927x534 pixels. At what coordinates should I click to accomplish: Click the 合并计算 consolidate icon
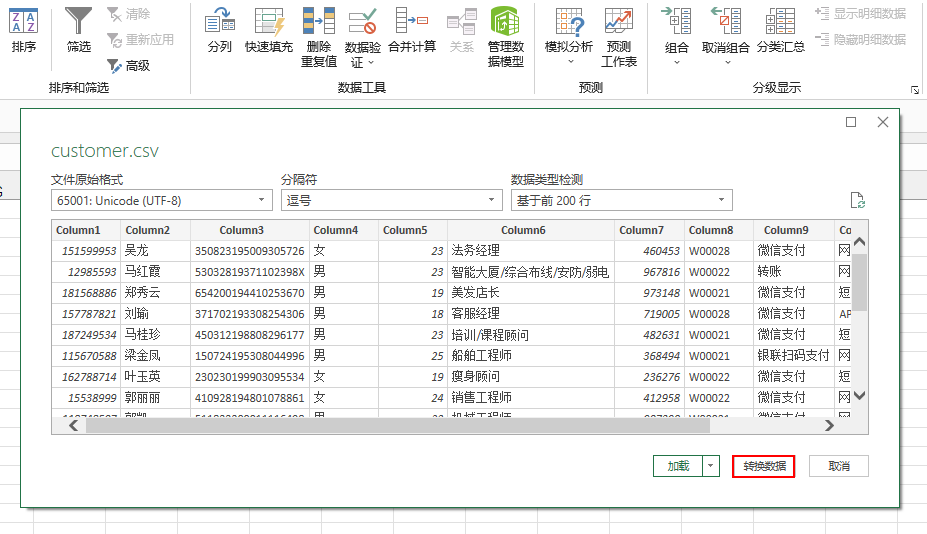412,21
